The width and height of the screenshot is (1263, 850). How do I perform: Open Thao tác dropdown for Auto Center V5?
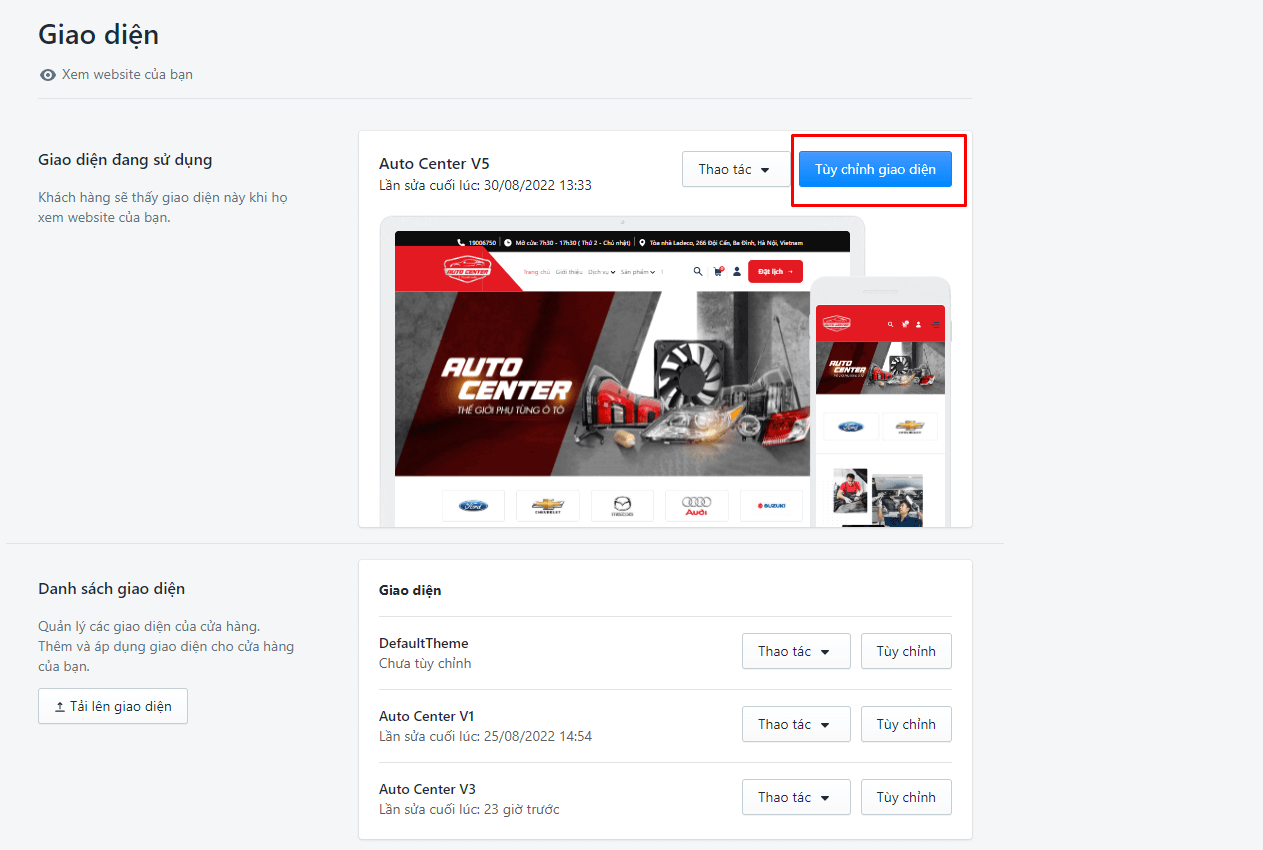point(736,169)
